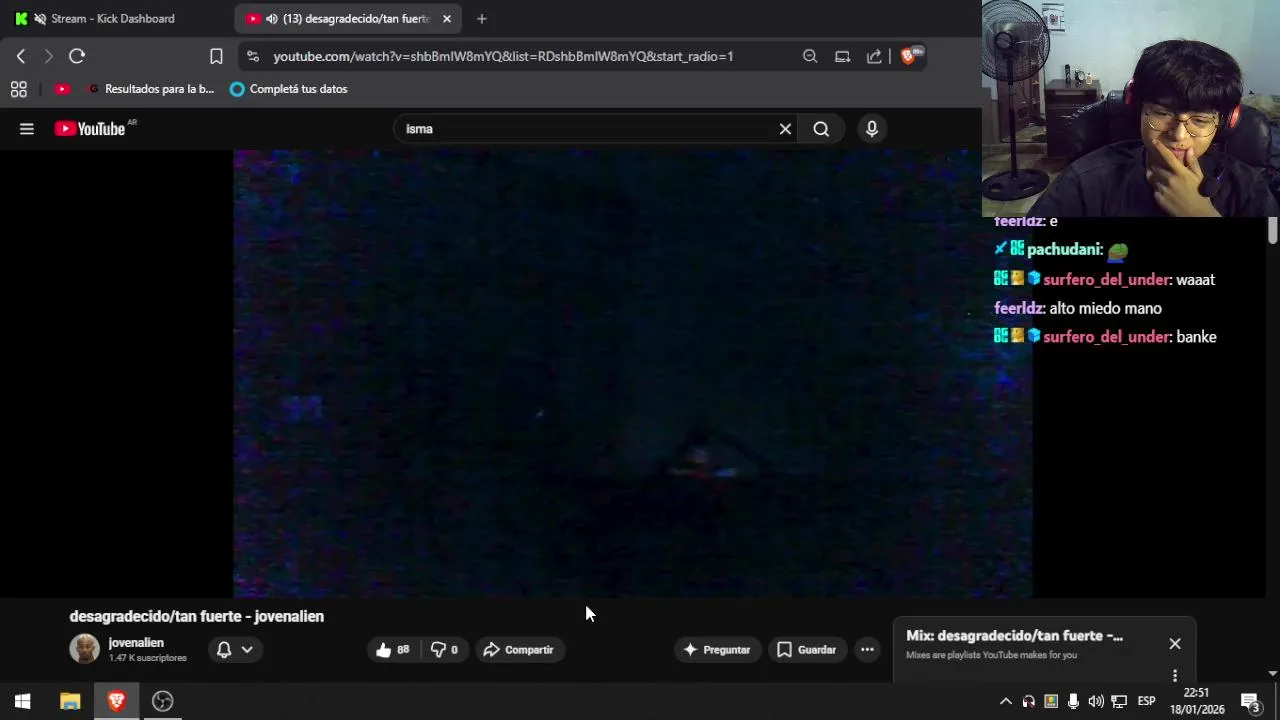
Task: Close the YouTube browser tab
Action: (447, 19)
